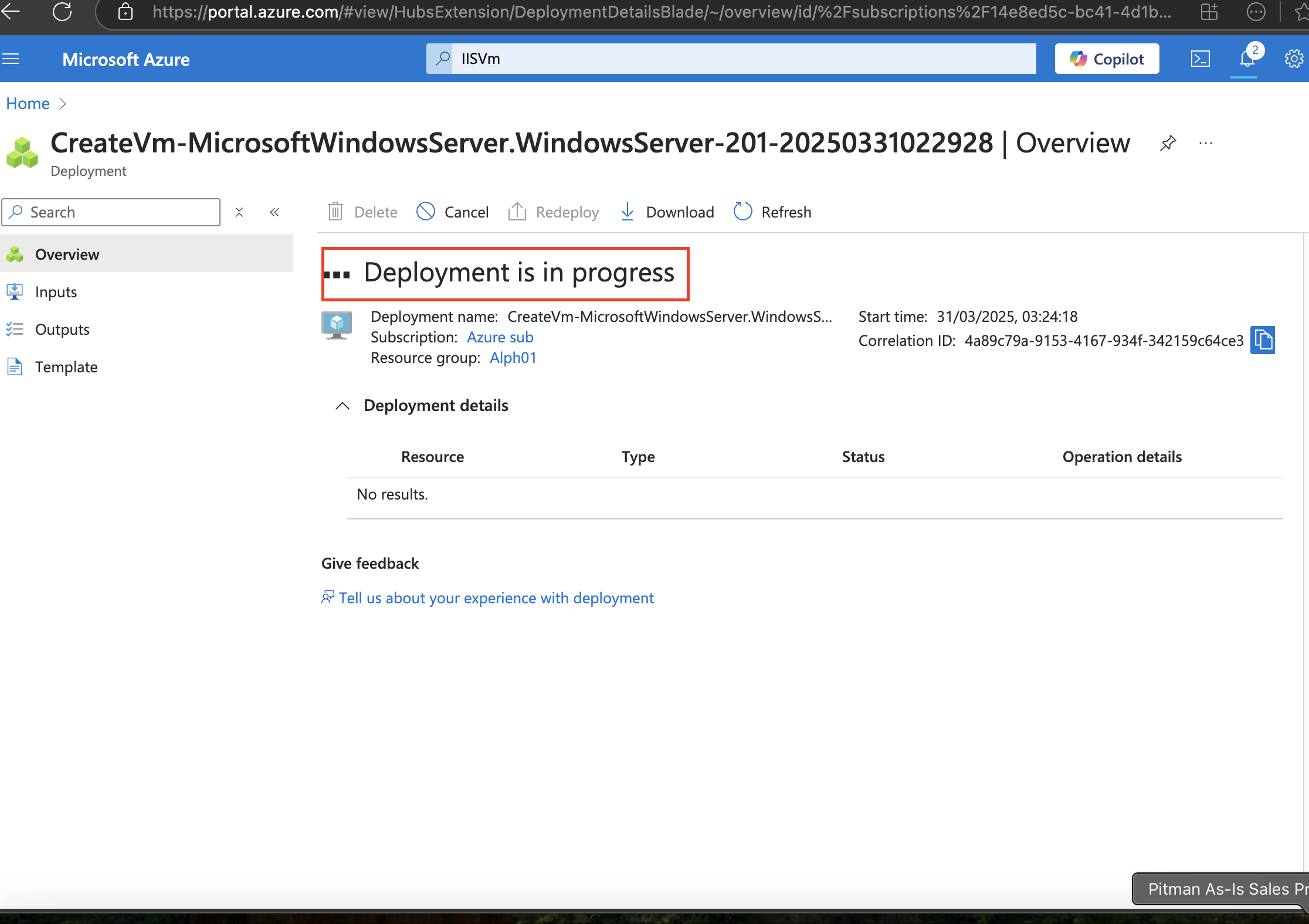Click Redeploy in the toolbar
This screenshot has width=1309, height=924.
[x=553, y=212]
